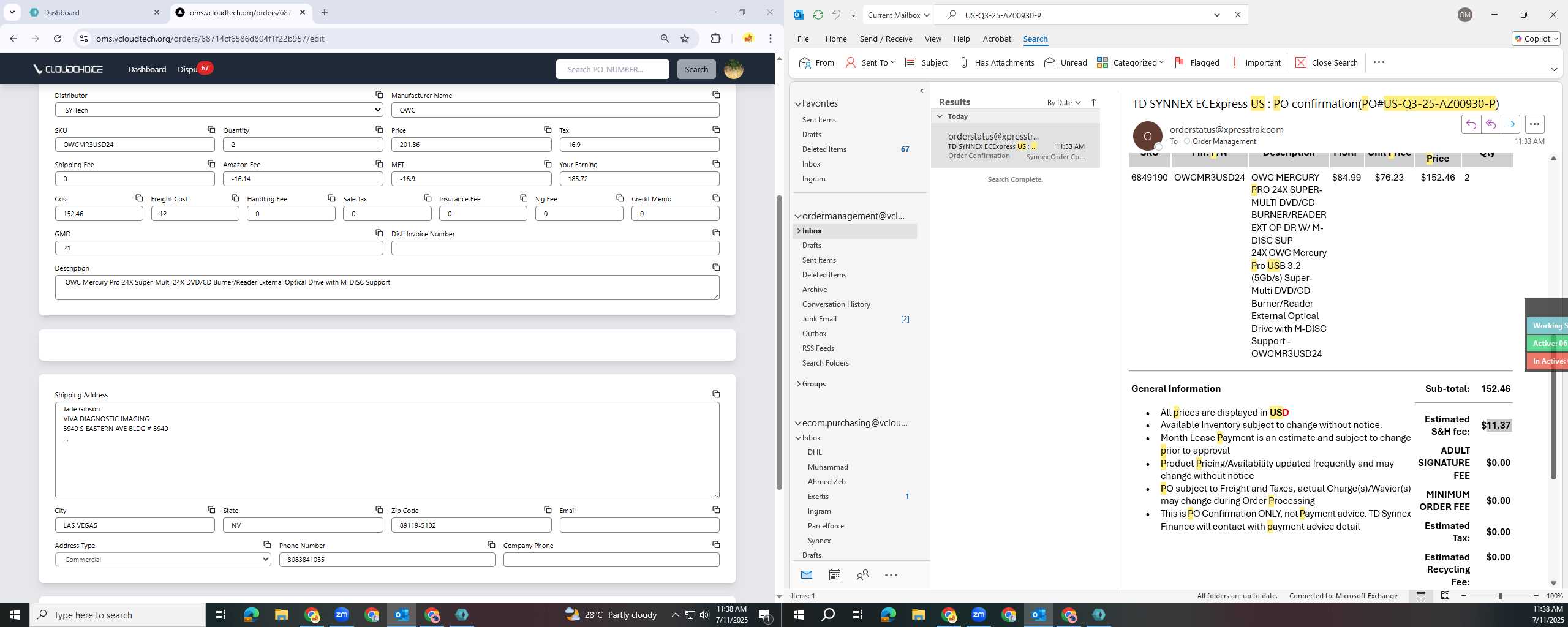This screenshot has height=627, width=1568.
Task: Open the Exertis folder in Outlook
Action: (x=818, y=497)
